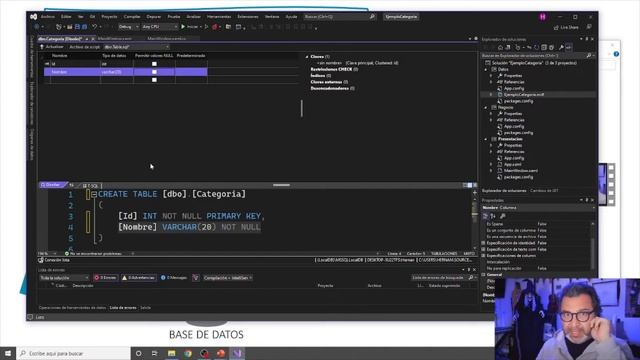Collapse the Presentacion project node
This screenshot has width=640, height=360.
[x=486, y=139]
